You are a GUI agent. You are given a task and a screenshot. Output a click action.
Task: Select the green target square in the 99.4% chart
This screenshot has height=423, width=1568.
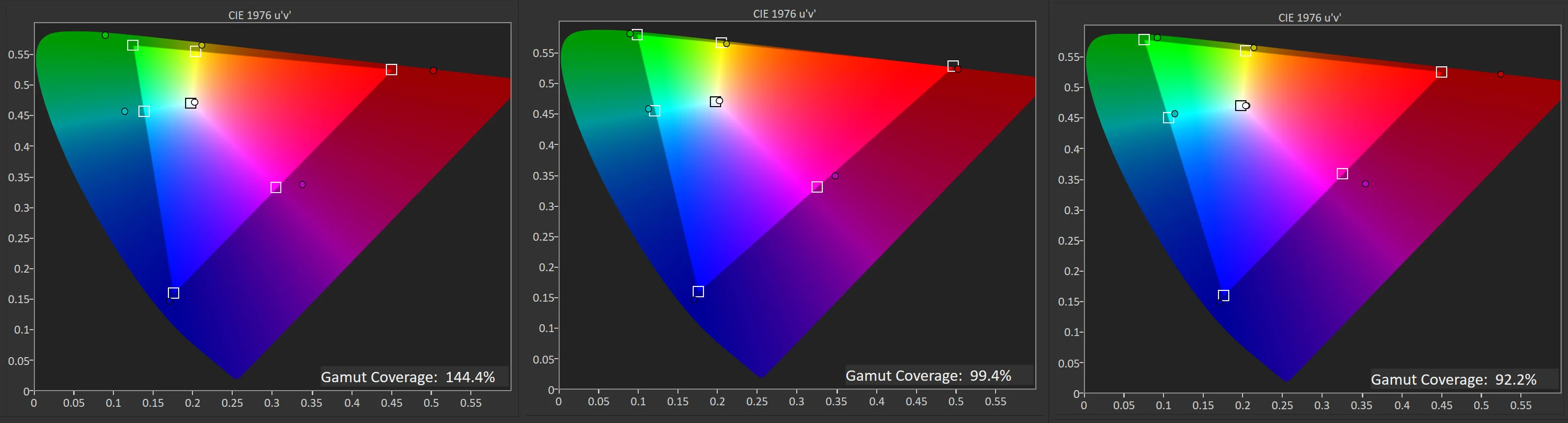point(637,35)
